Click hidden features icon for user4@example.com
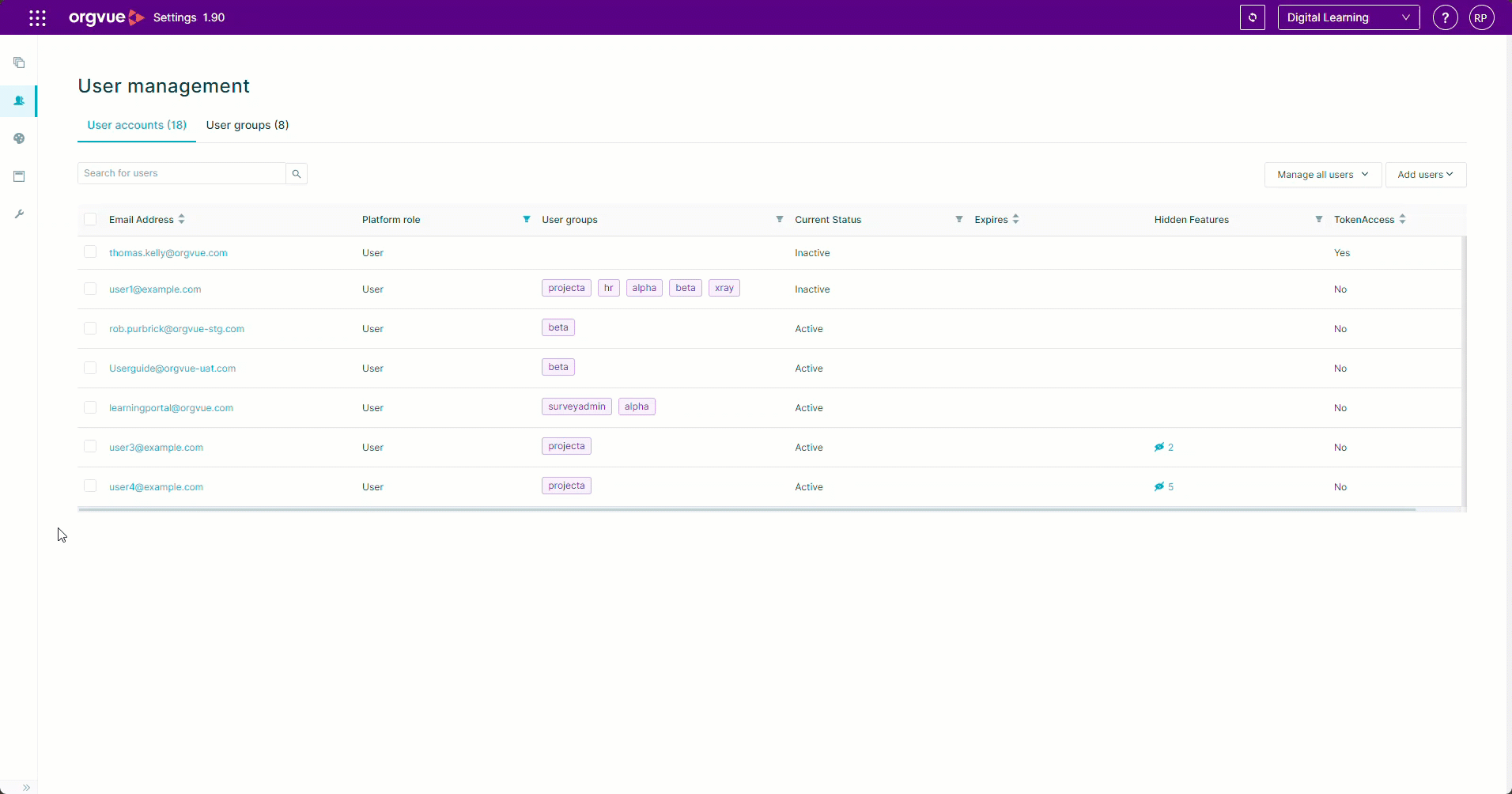 [1159, 486]
